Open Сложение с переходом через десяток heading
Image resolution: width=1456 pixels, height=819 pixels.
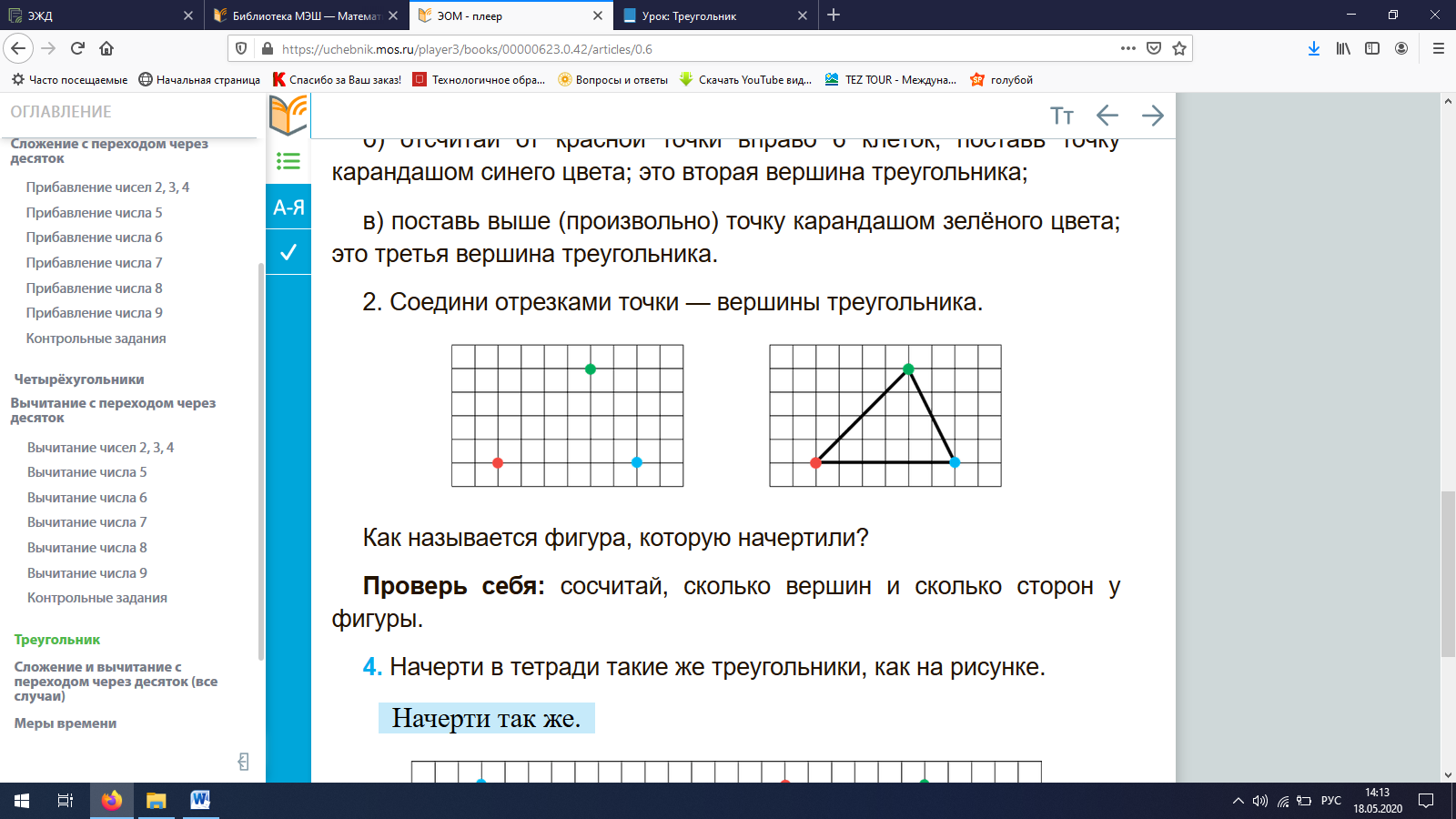point(109,150)
